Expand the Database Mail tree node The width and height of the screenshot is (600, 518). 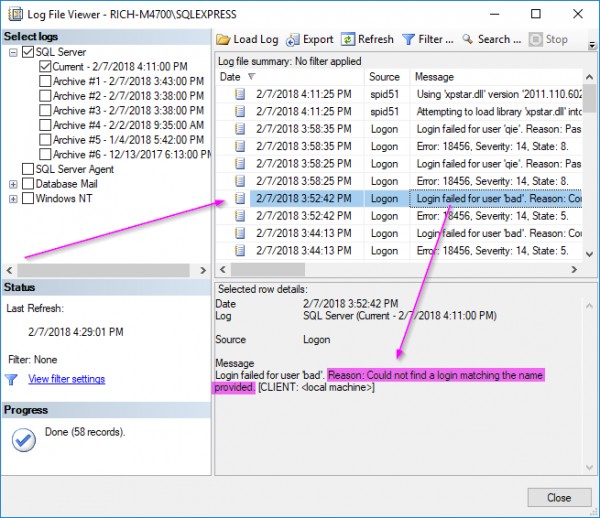pyautogui.click(x=13, y=184)
